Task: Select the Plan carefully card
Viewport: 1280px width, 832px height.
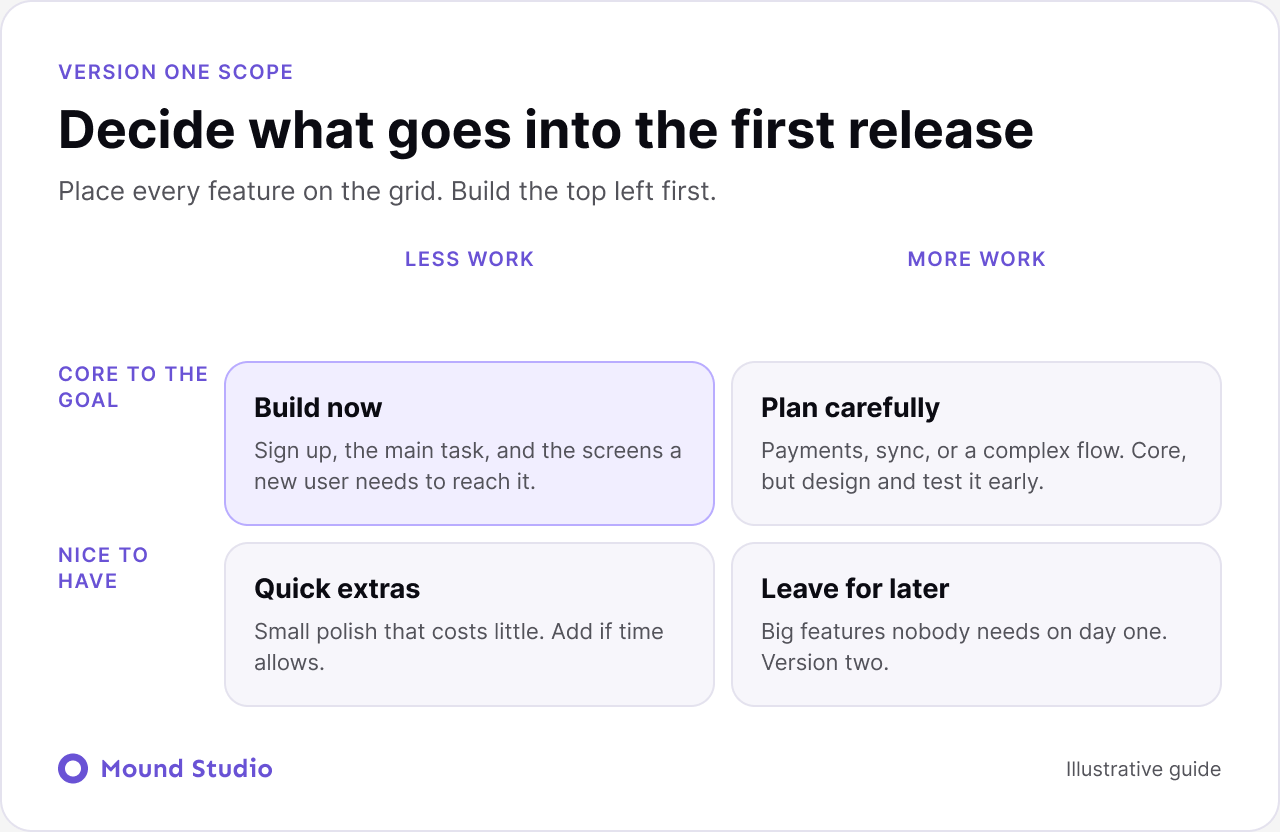Action: point(976,443)
